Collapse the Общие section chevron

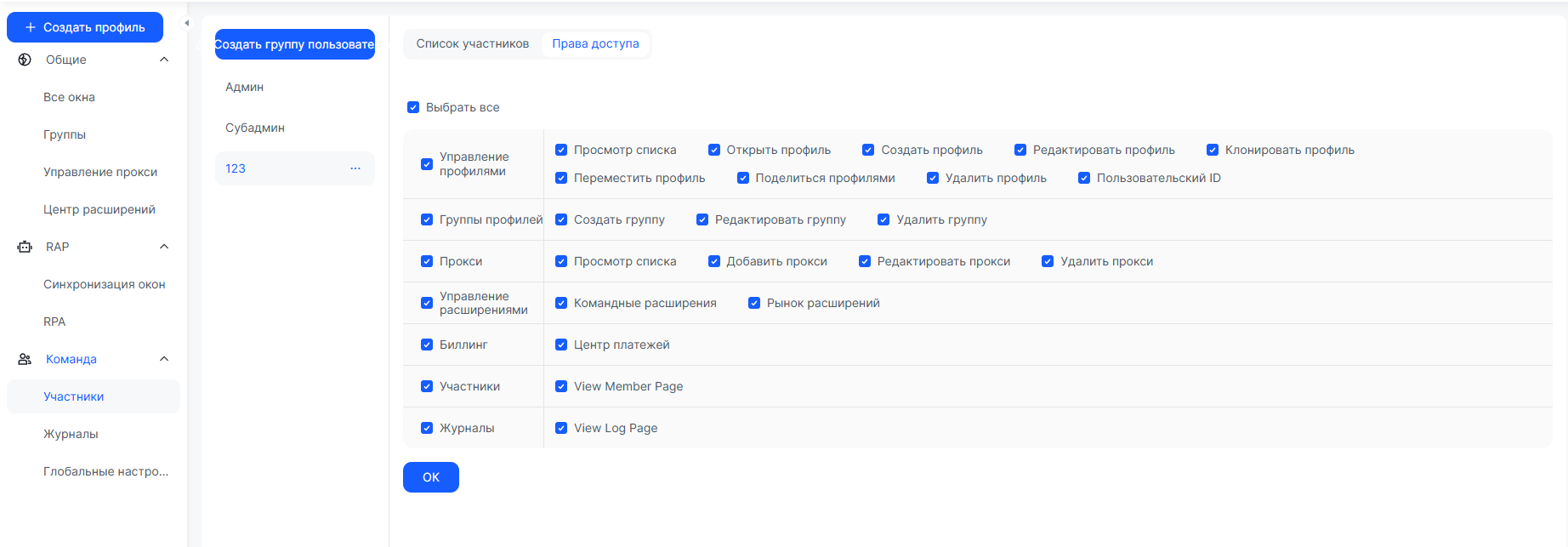tap(164, 60)
